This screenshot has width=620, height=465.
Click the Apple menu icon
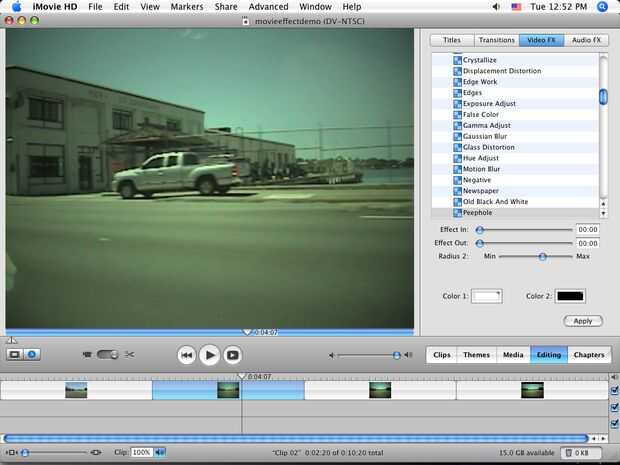pos(16,7)
